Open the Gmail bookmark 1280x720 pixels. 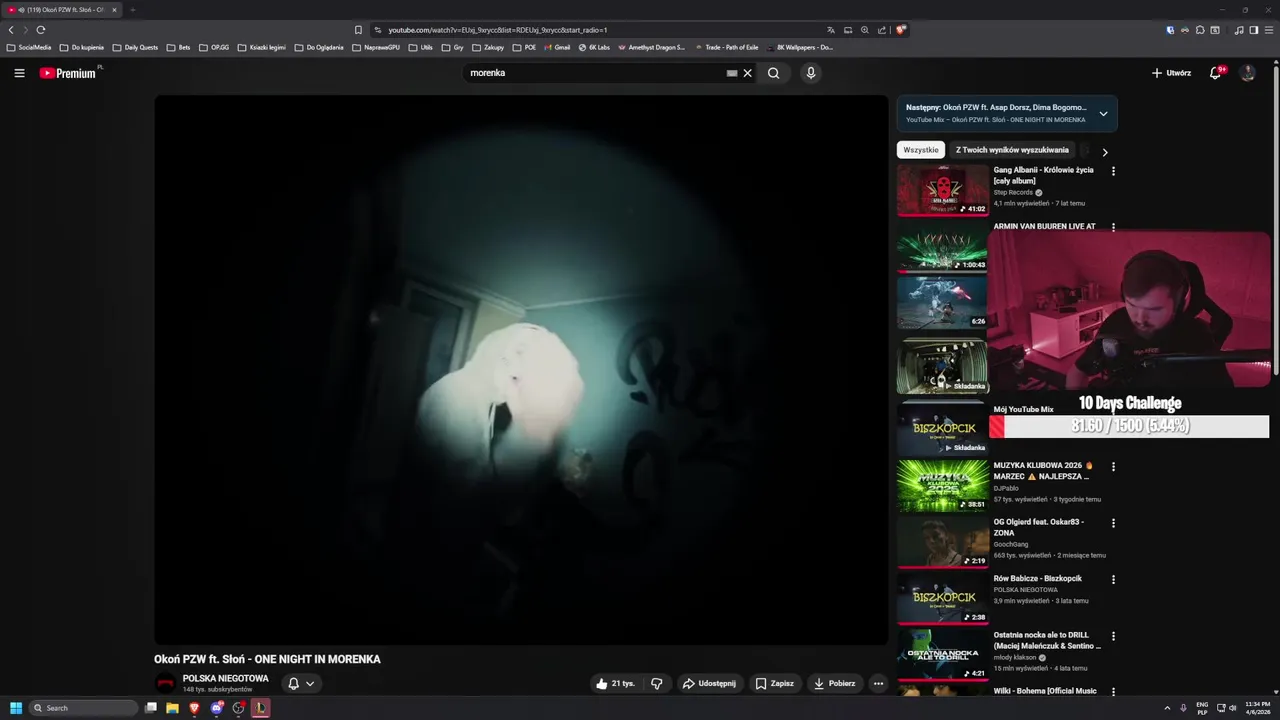[557, 47]
